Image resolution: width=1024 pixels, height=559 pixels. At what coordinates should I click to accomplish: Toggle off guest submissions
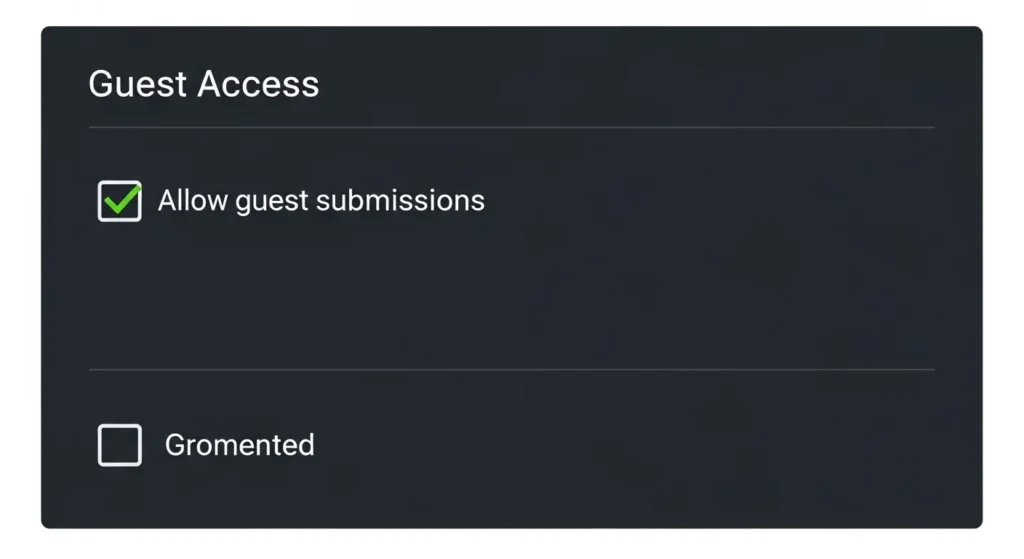point(119,201)
